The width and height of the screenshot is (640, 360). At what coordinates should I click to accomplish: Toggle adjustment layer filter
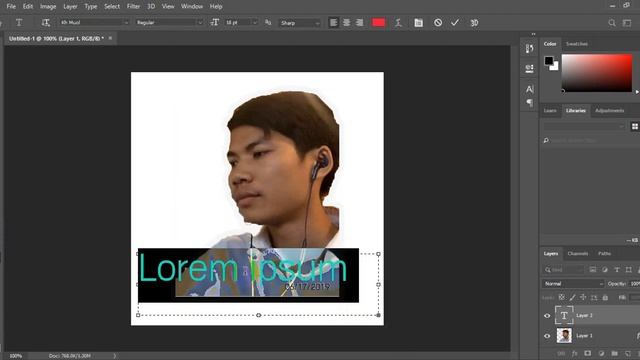(605, 270)
